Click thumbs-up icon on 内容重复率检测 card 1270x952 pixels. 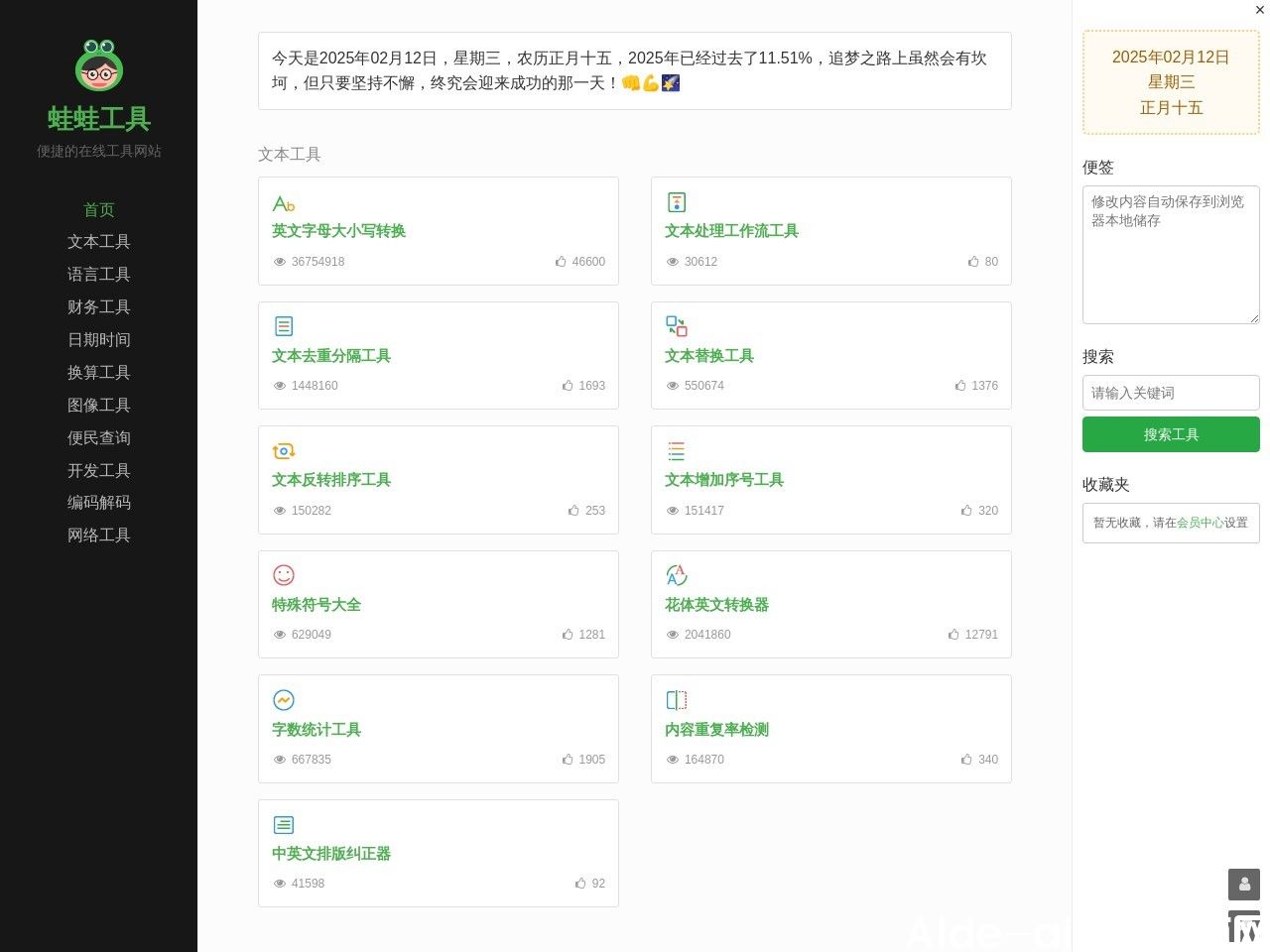point(967,760)
